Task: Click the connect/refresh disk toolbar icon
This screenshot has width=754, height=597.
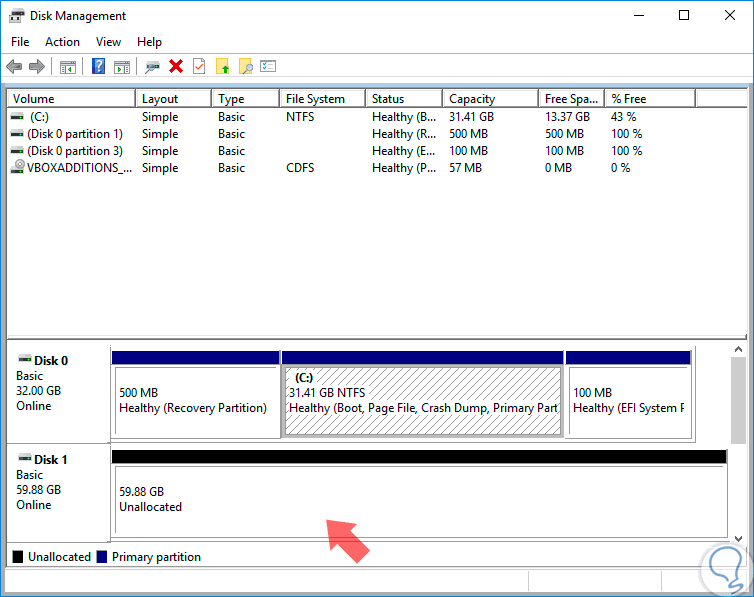Action: coord(152,67)
